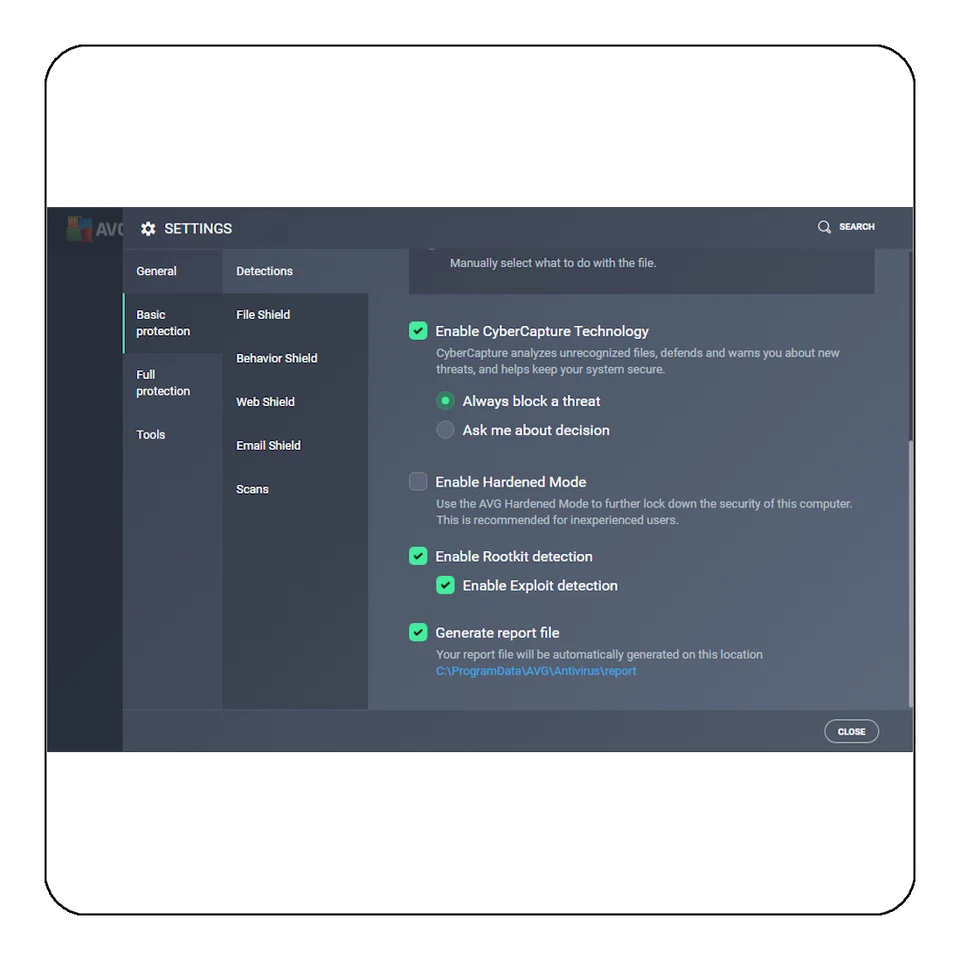Open the General settings section

click(x=156, y=271)
